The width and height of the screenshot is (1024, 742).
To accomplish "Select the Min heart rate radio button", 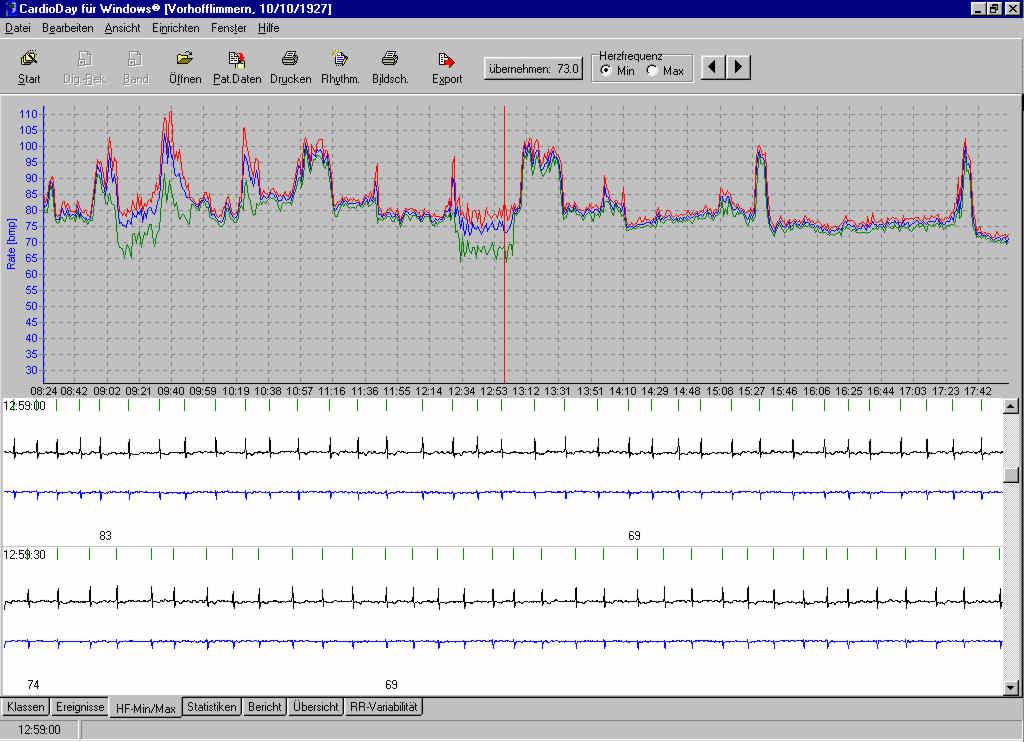I will pos(606,71).
